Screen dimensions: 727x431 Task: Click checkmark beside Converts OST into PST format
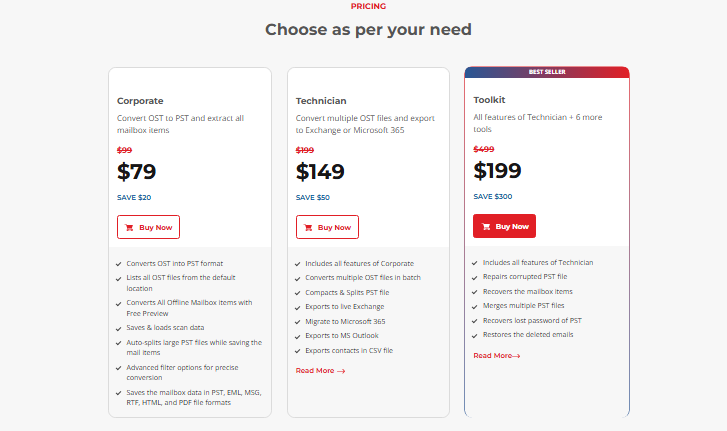[x=120, y=264]
